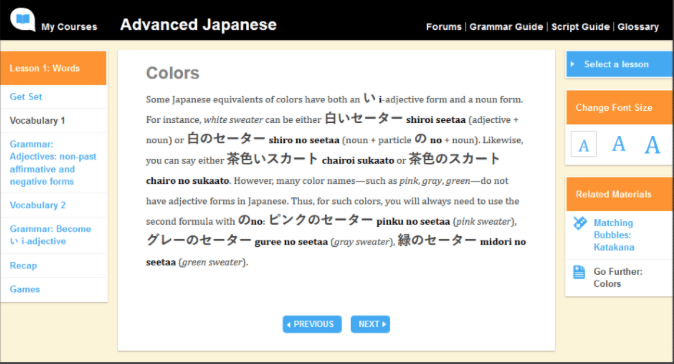674x364 pixels.
Task: Click the Colors page heading
Action: [x=173, y=73]
